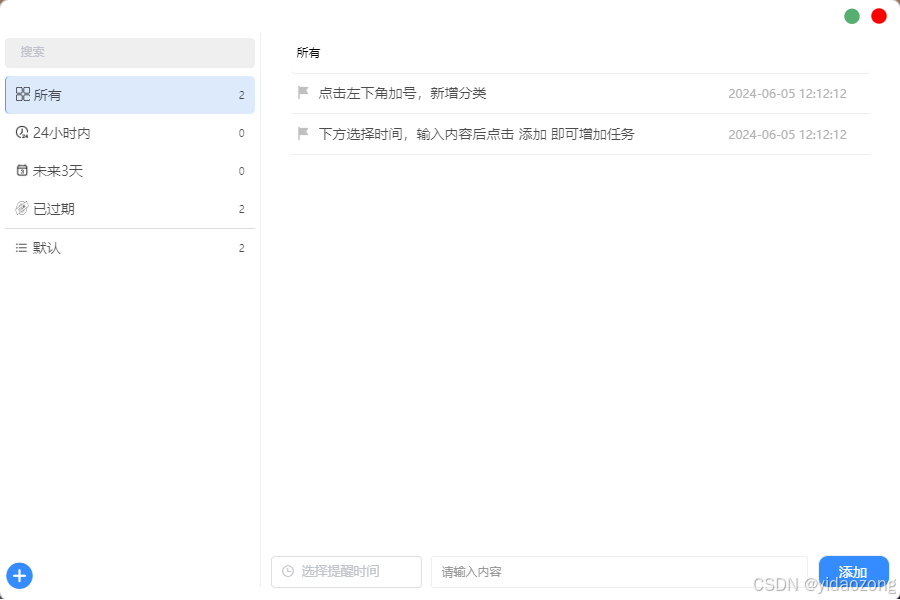This screenshot has width=900, height=600.
Task: Toggle the flag on 下方选择时间 task
Action: [303, 133]
